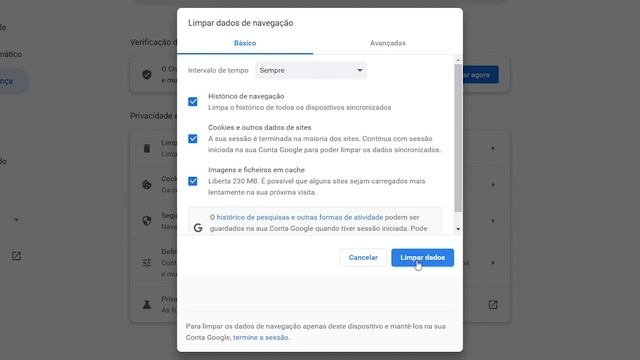Screen dimensions: 640x360
Task: Open the histórico de pesquisas link
Action: point(253,217)
